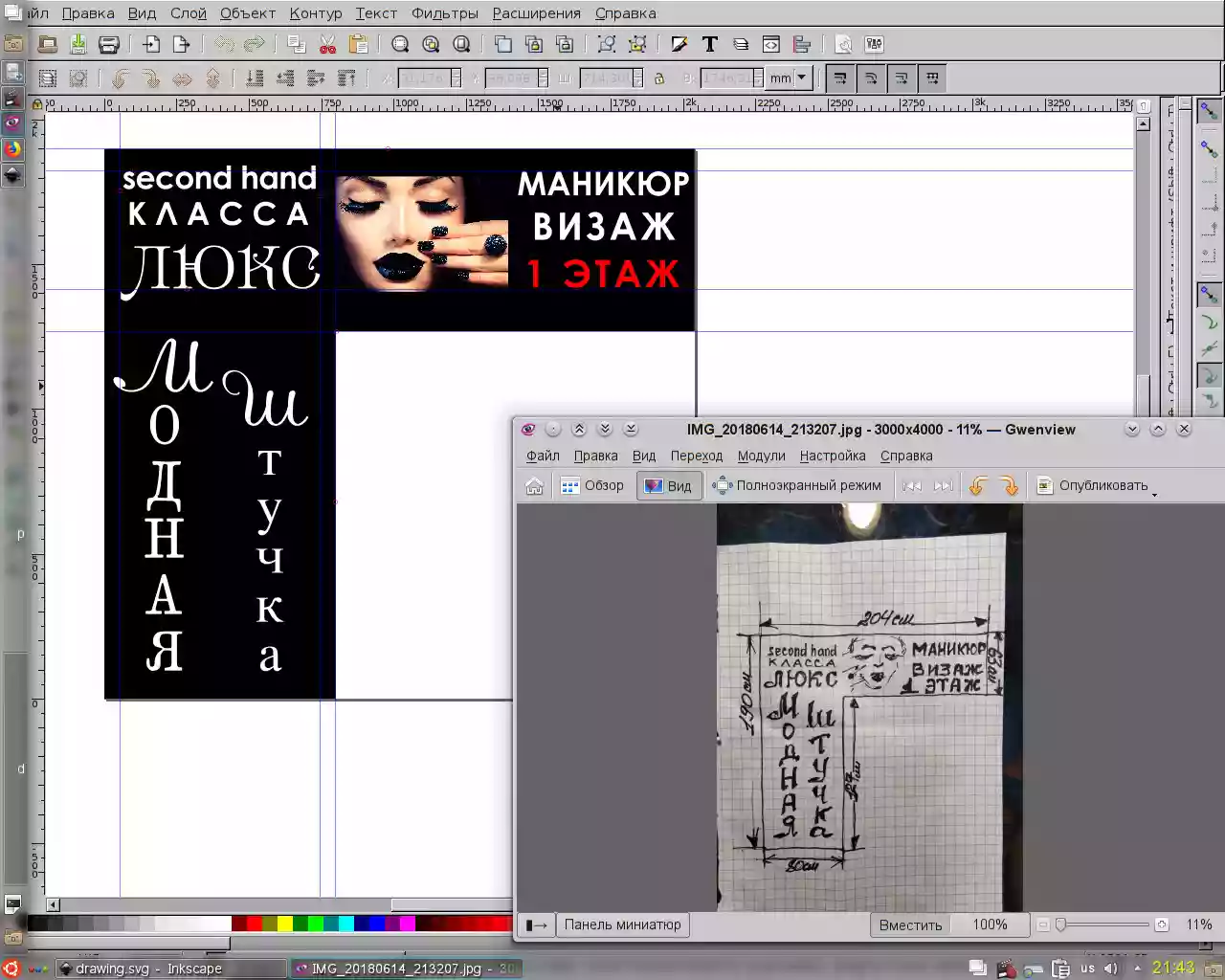Open Gwenview "Модули" menu

(761, 457)
